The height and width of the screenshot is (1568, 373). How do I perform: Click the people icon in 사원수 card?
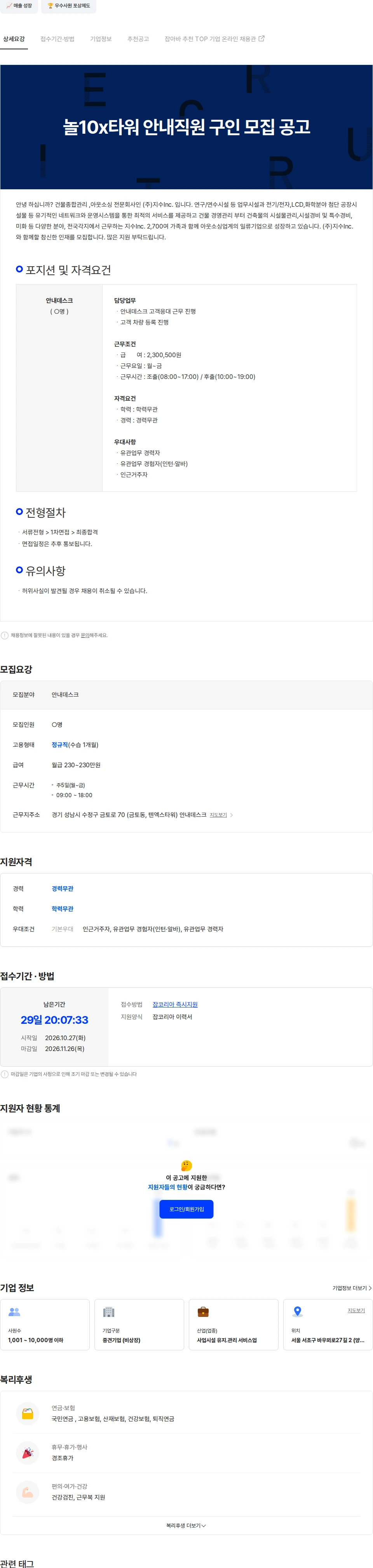15,1312
